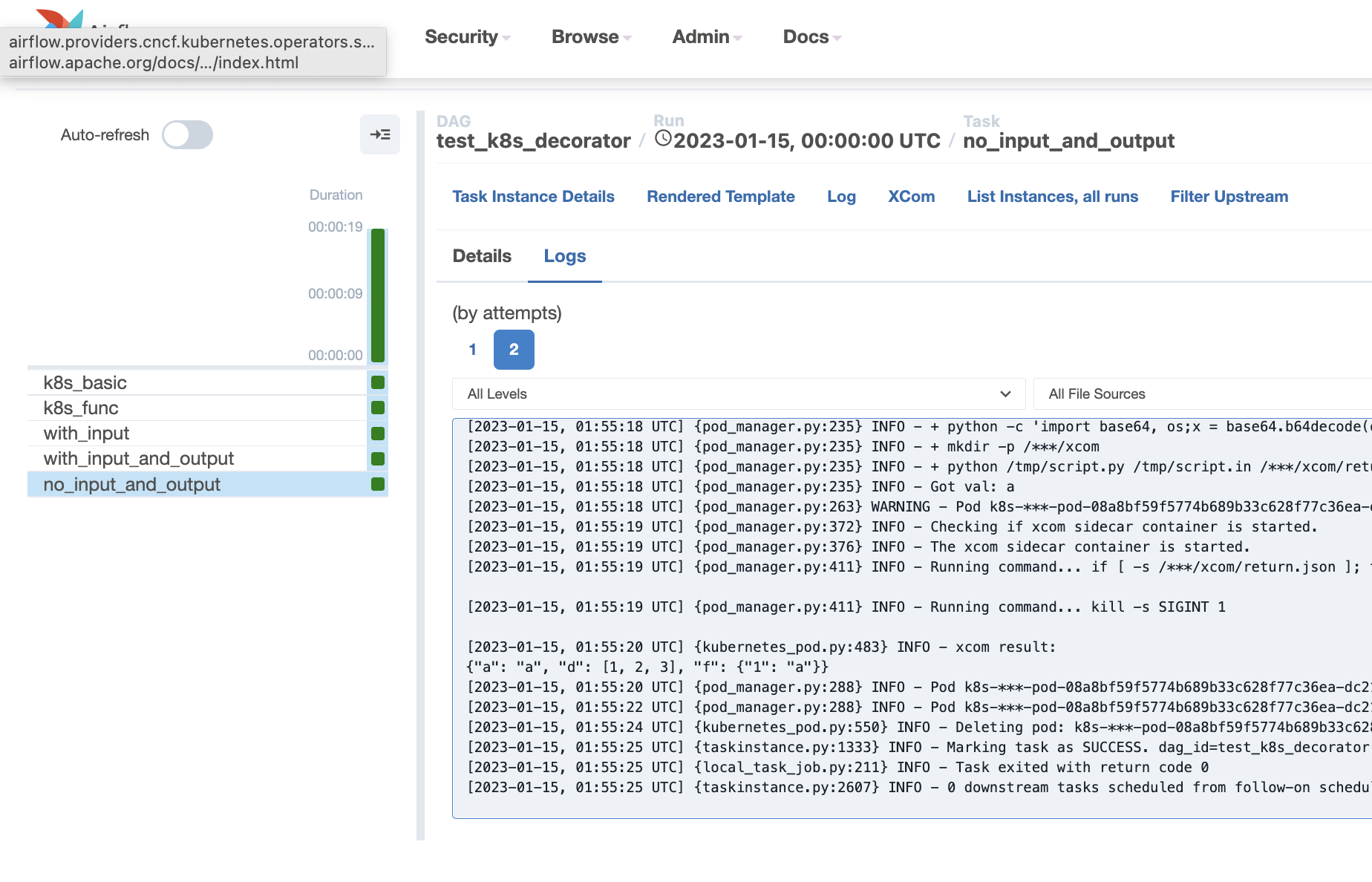Viewport: 1372px width, 882px height.
Task: Open the All Levels dropdown
Action: (739, 394)
